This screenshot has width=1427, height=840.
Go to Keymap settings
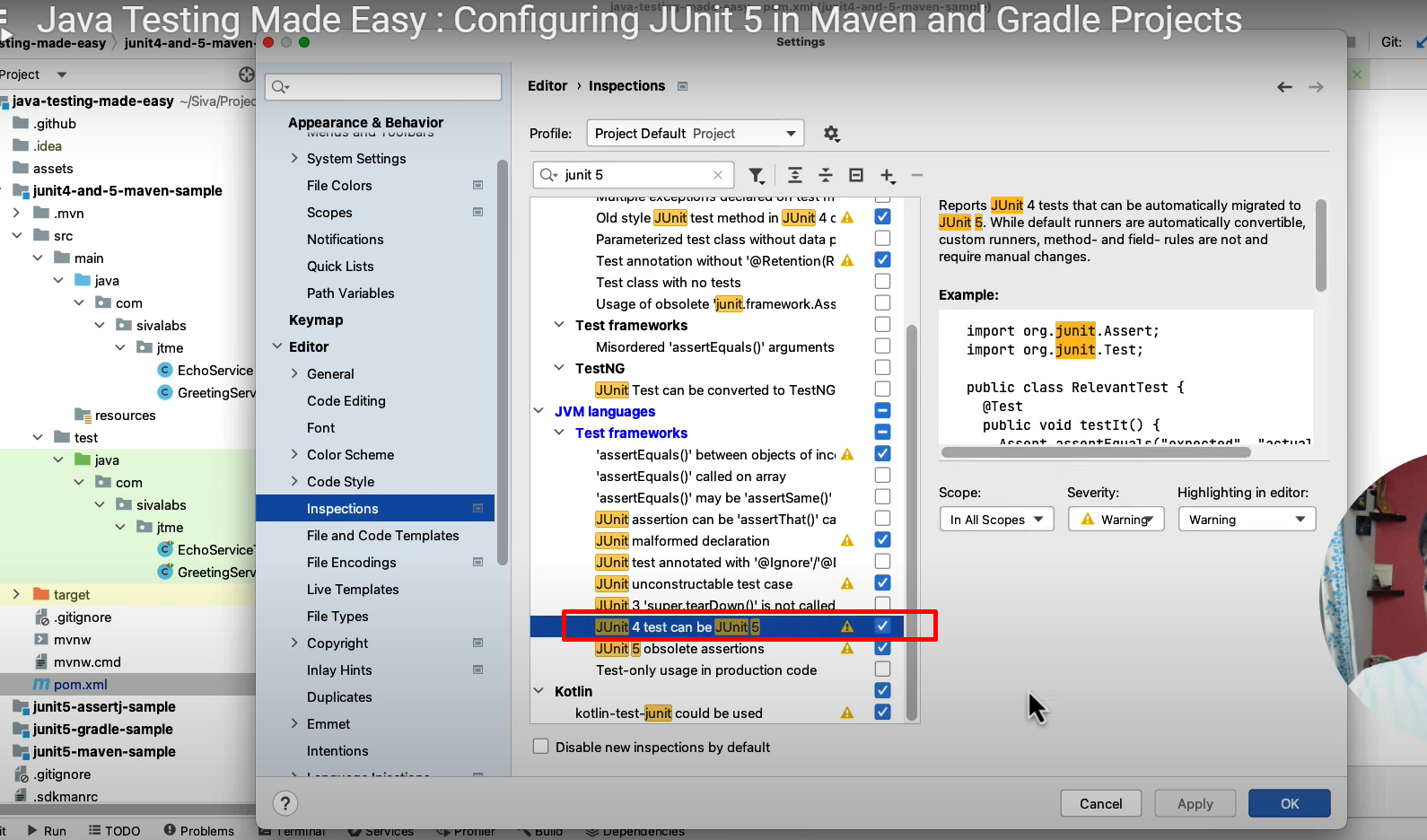(x=316, y=320)
